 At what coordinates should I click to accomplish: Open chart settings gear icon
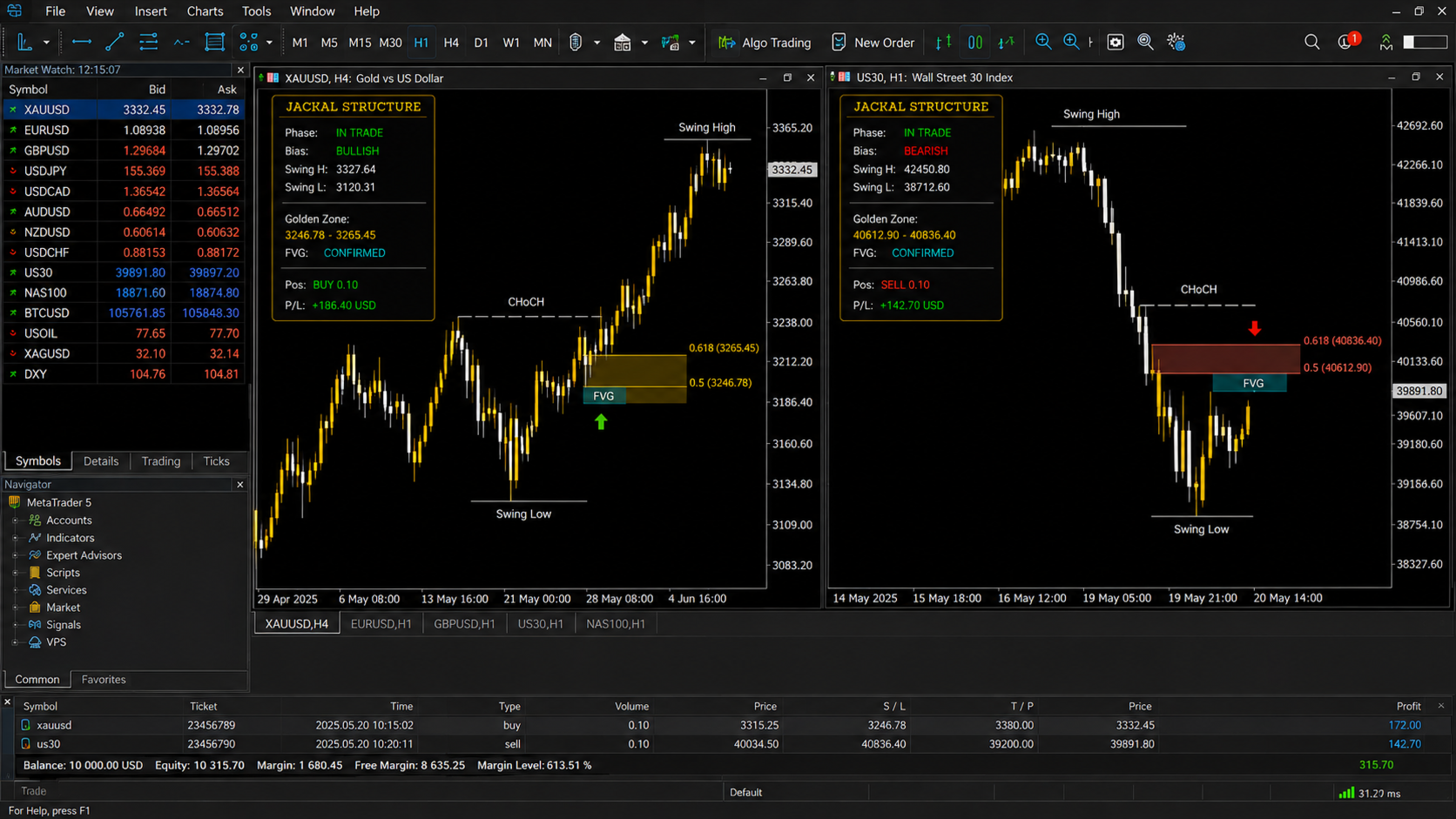pyautogui.click(x=1176, y=42)
